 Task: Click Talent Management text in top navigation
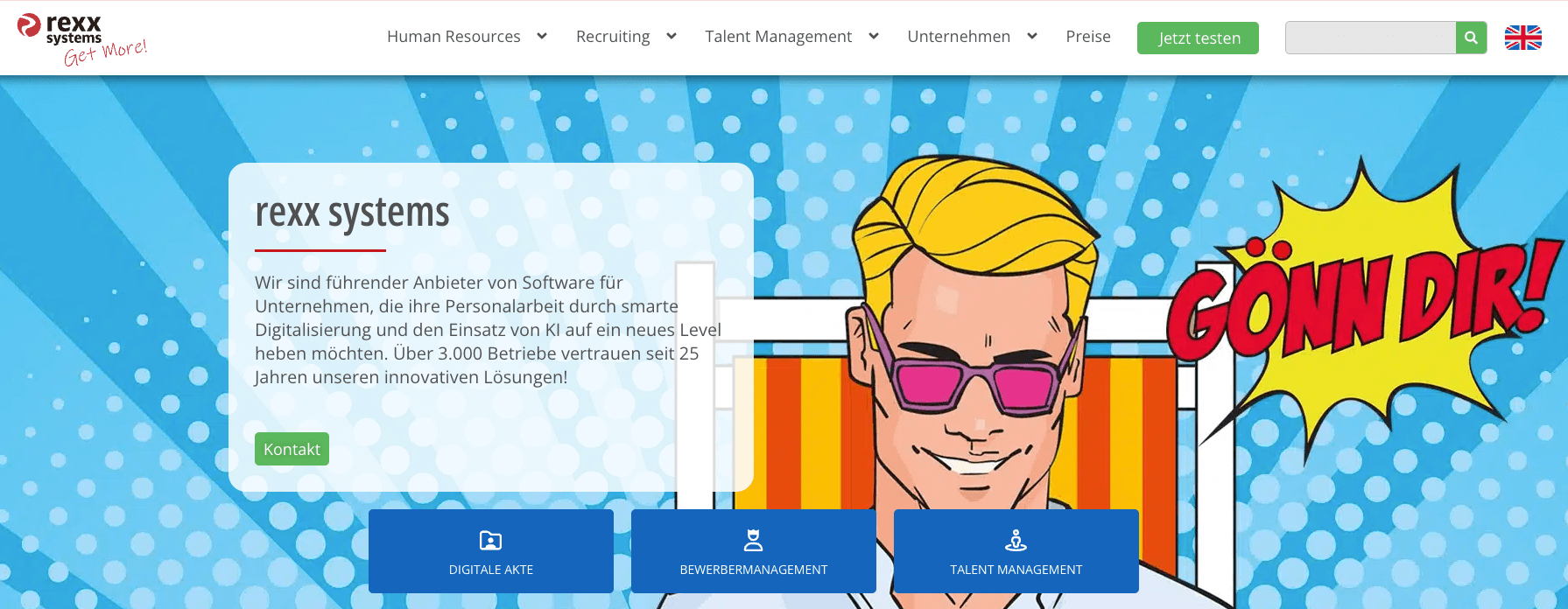point(778,37)
